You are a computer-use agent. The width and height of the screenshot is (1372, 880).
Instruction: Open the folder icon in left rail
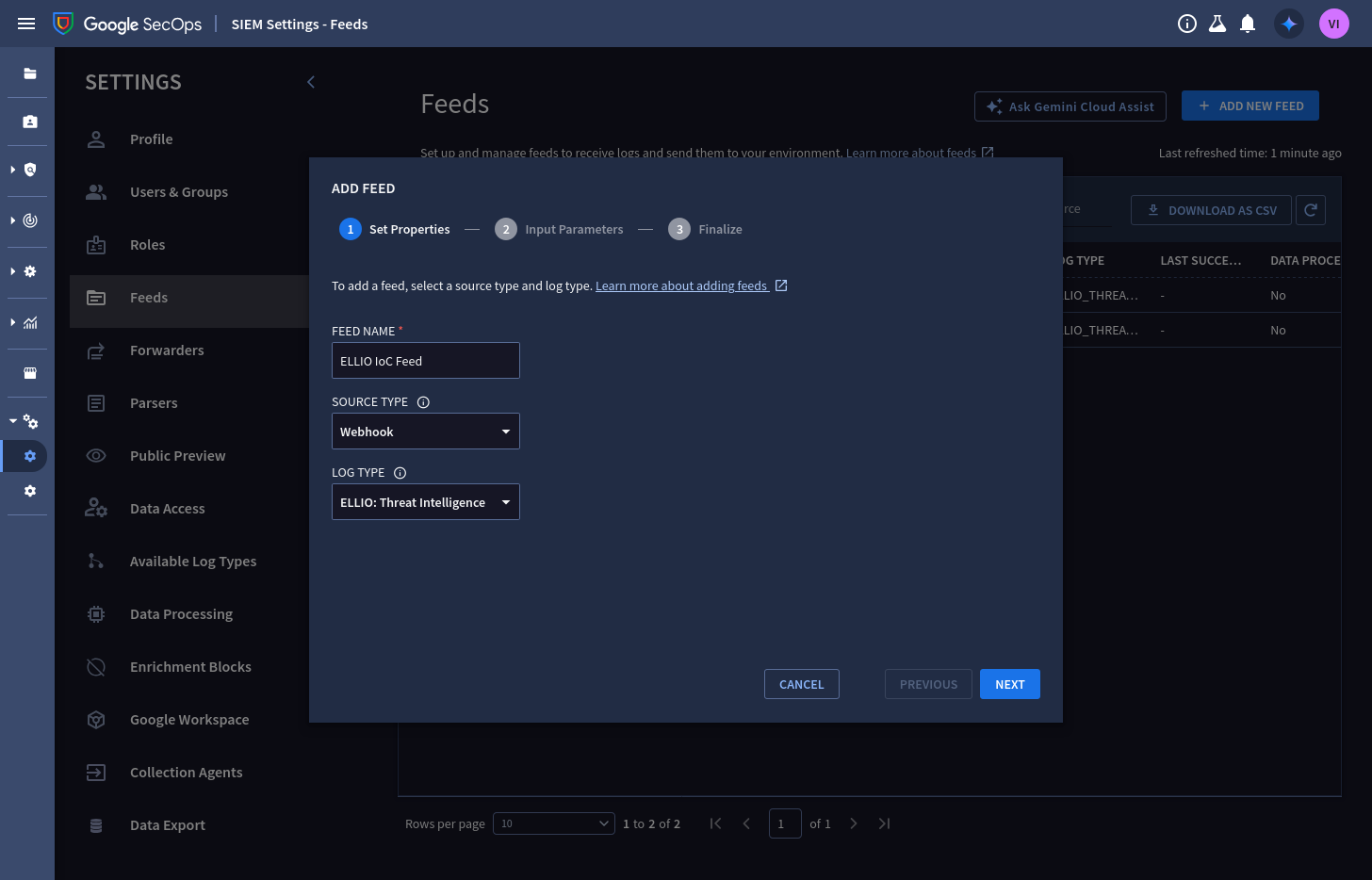point(30,73)
